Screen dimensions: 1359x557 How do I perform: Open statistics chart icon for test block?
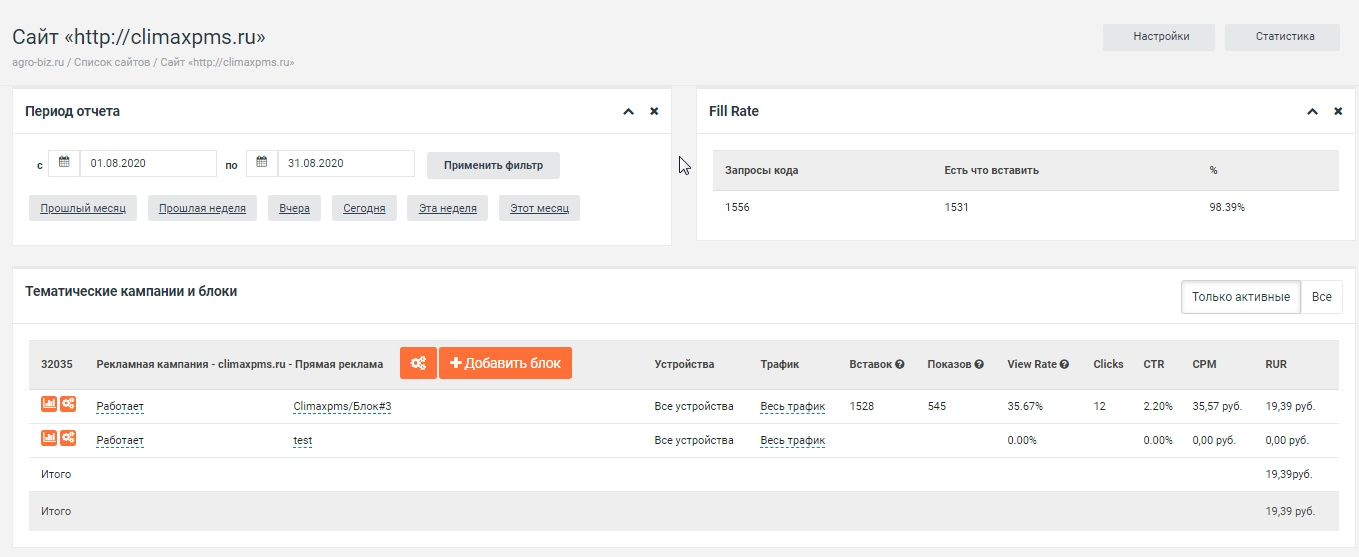(x=49, y=438)
